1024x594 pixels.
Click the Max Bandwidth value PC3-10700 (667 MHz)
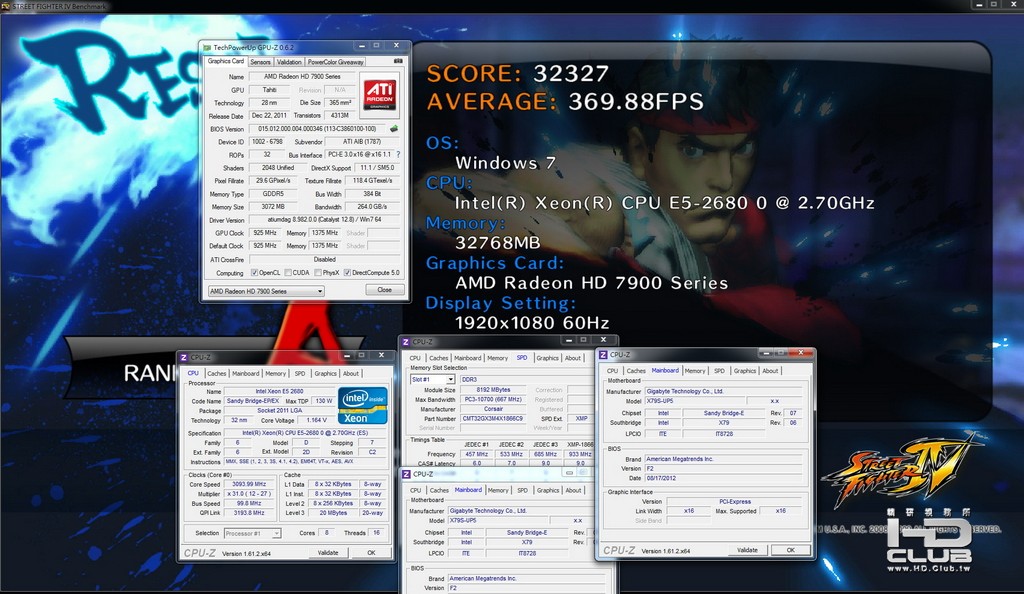pyautogui.click(x=492, y=399)
